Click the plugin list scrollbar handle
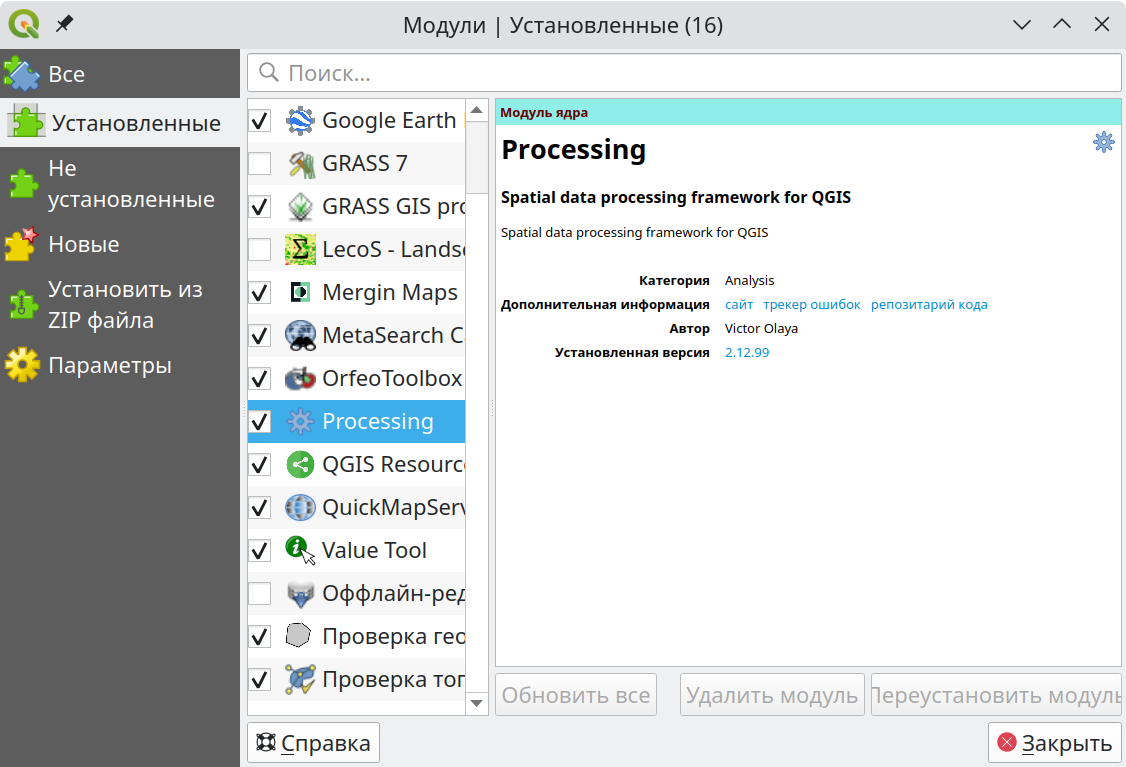 click(x=476, y=157)
